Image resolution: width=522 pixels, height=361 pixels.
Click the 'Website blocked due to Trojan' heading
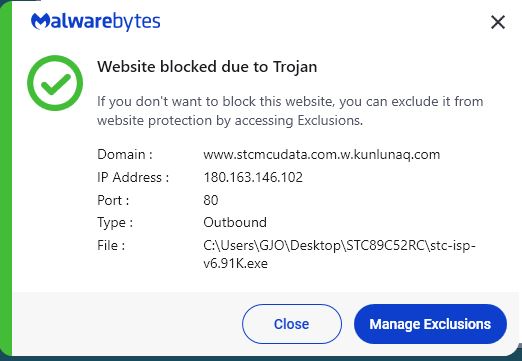(x=207, y=67)
